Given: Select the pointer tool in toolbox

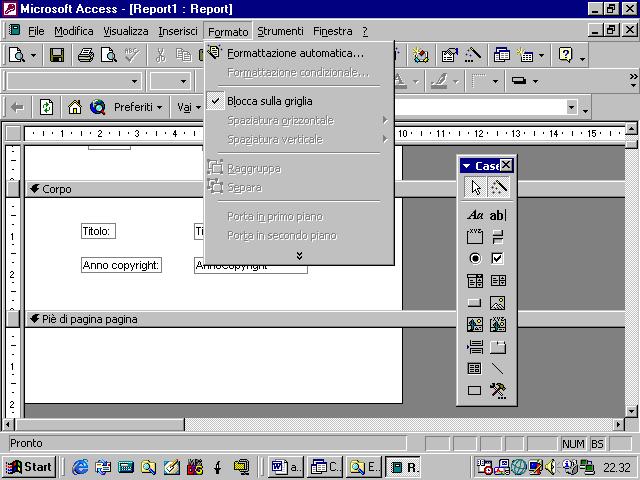Looking at the screenshot, I should coord(476,187).
